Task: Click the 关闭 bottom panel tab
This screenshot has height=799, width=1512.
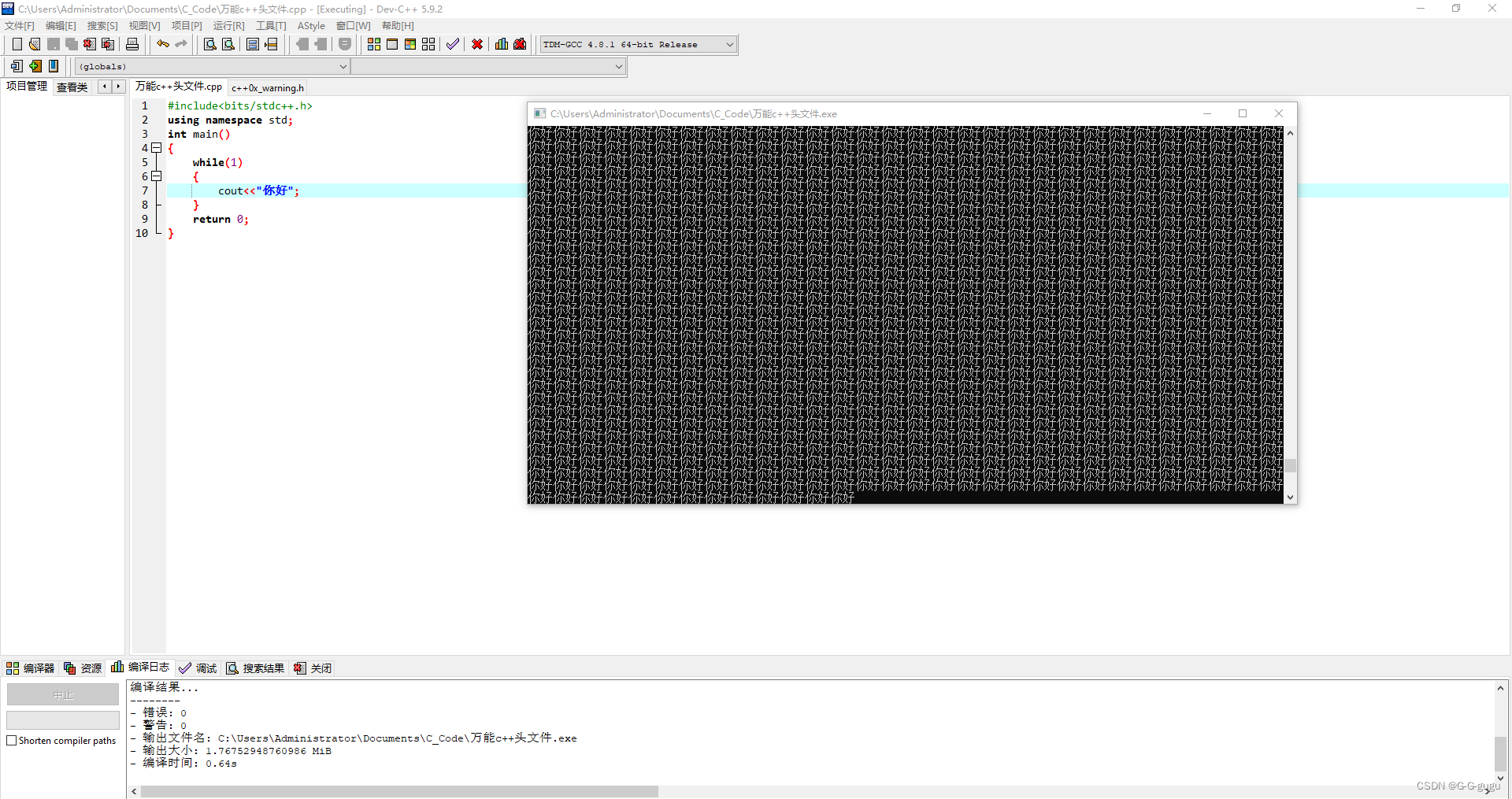Action: pyautogui.click(x=313, y=668)
